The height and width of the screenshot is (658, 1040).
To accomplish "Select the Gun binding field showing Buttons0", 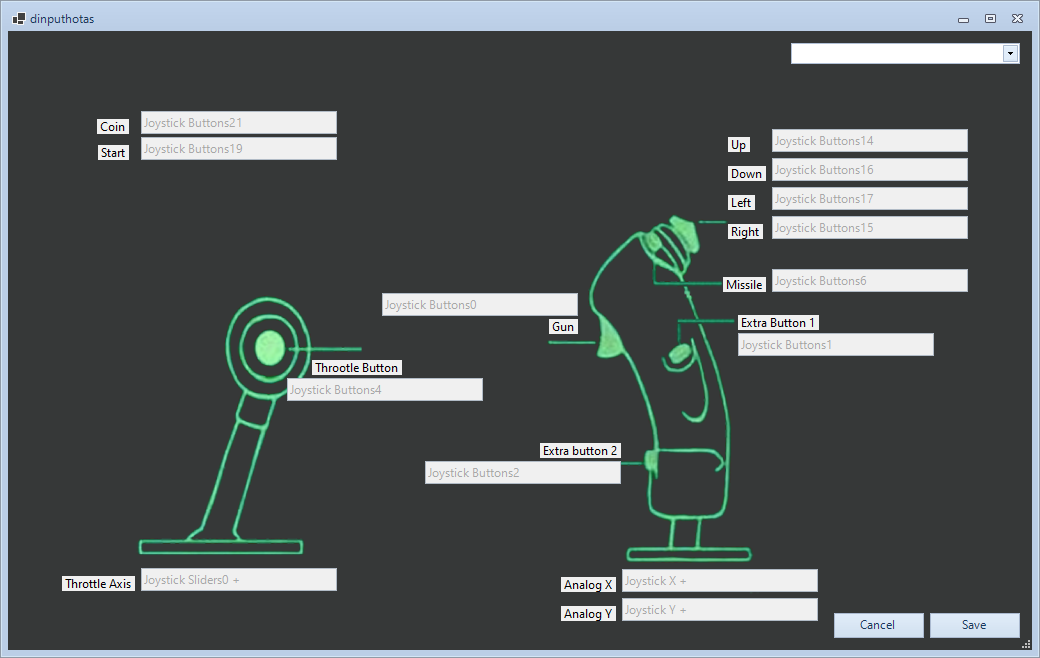I will [480, 304].
